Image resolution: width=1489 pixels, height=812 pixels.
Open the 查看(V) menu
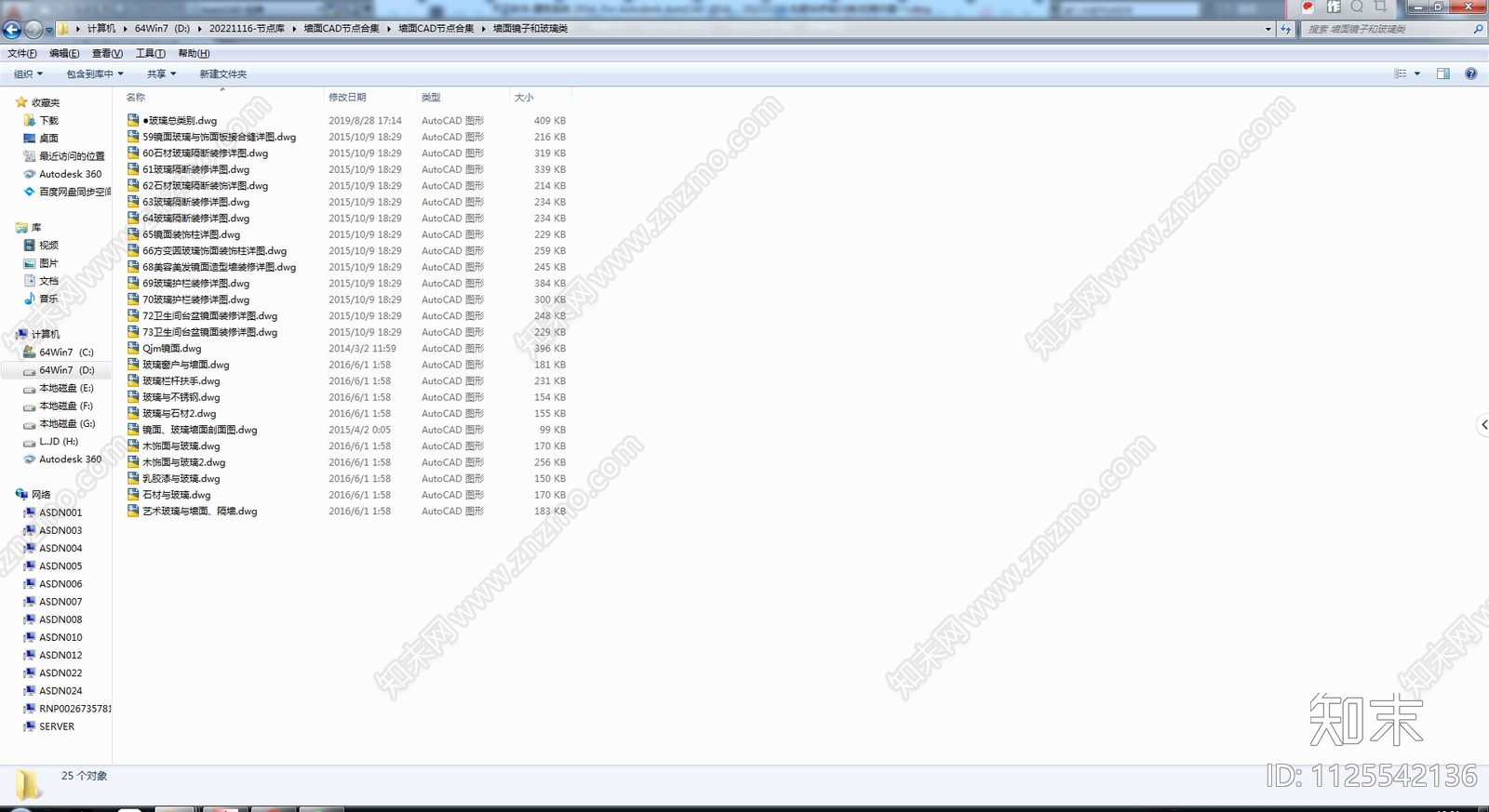tap(107, 53)
